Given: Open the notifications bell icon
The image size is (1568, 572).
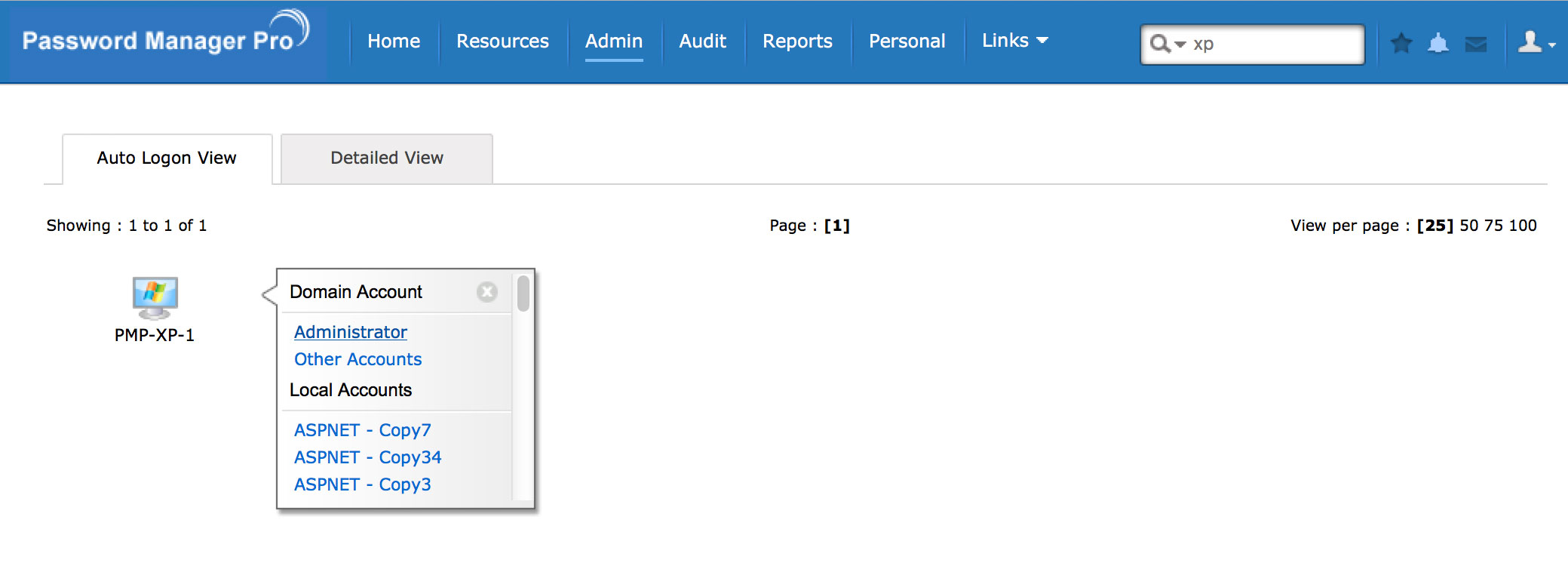Looking at the screenshot, I should point(1438,44).
